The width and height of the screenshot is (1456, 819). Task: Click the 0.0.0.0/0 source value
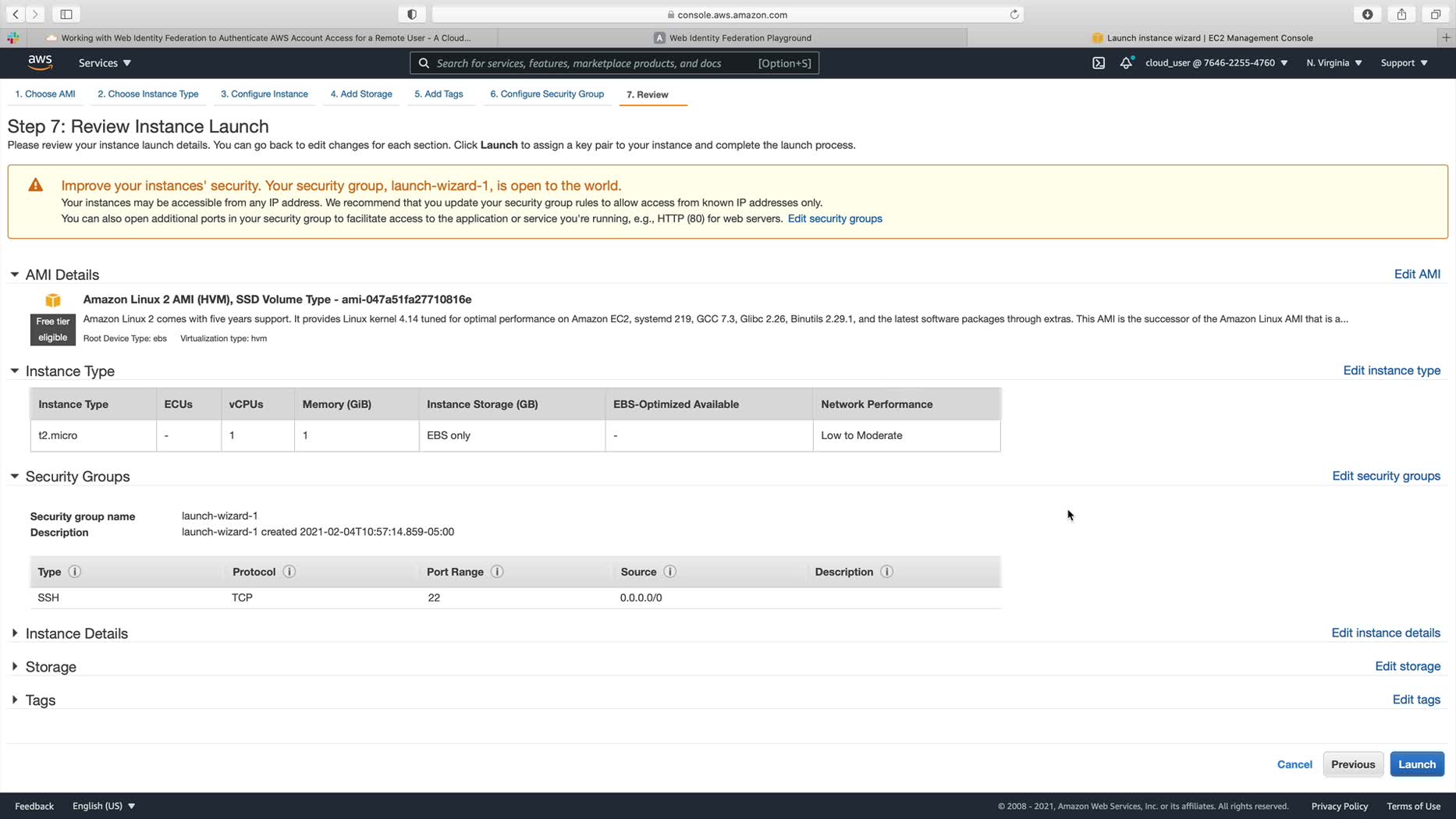[x=641, y=597]
